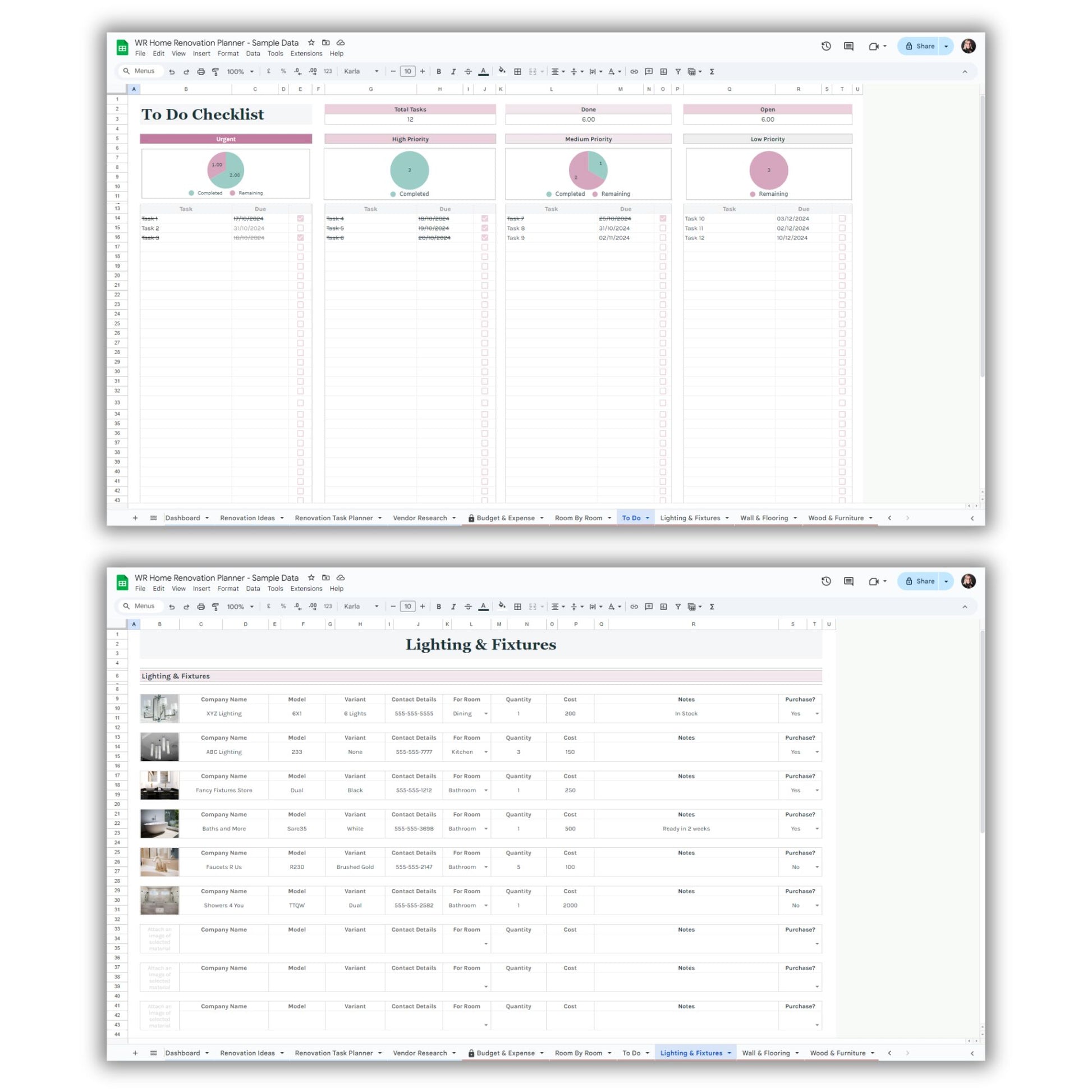Click add sheet plus button in To Do window

click(135, 518)
